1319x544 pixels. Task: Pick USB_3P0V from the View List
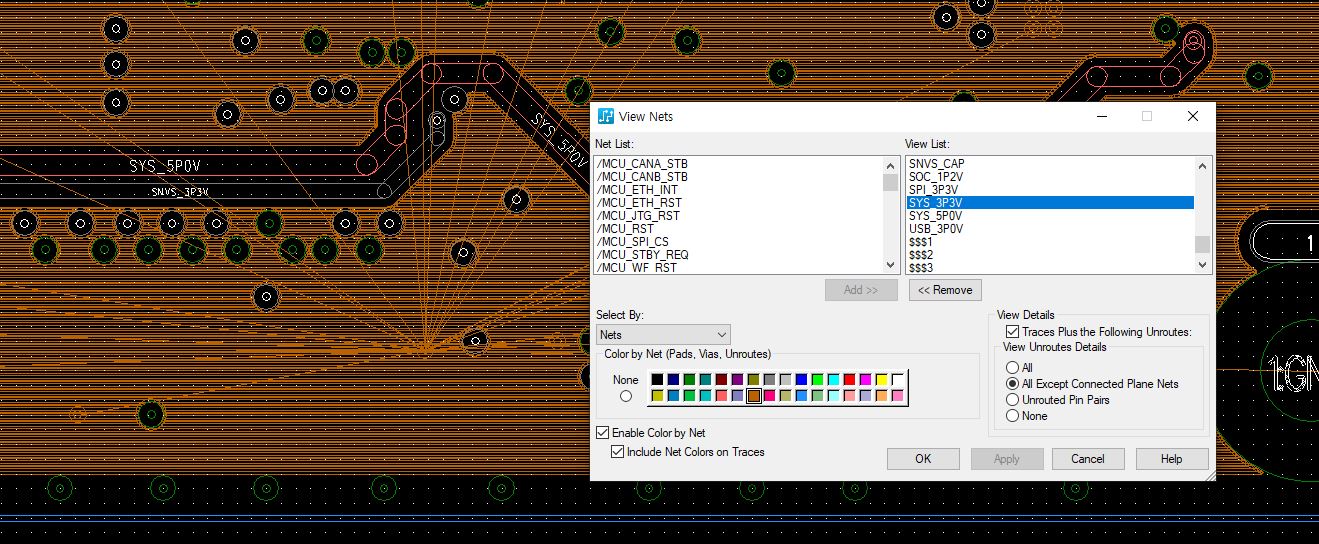tap(935, 229)
